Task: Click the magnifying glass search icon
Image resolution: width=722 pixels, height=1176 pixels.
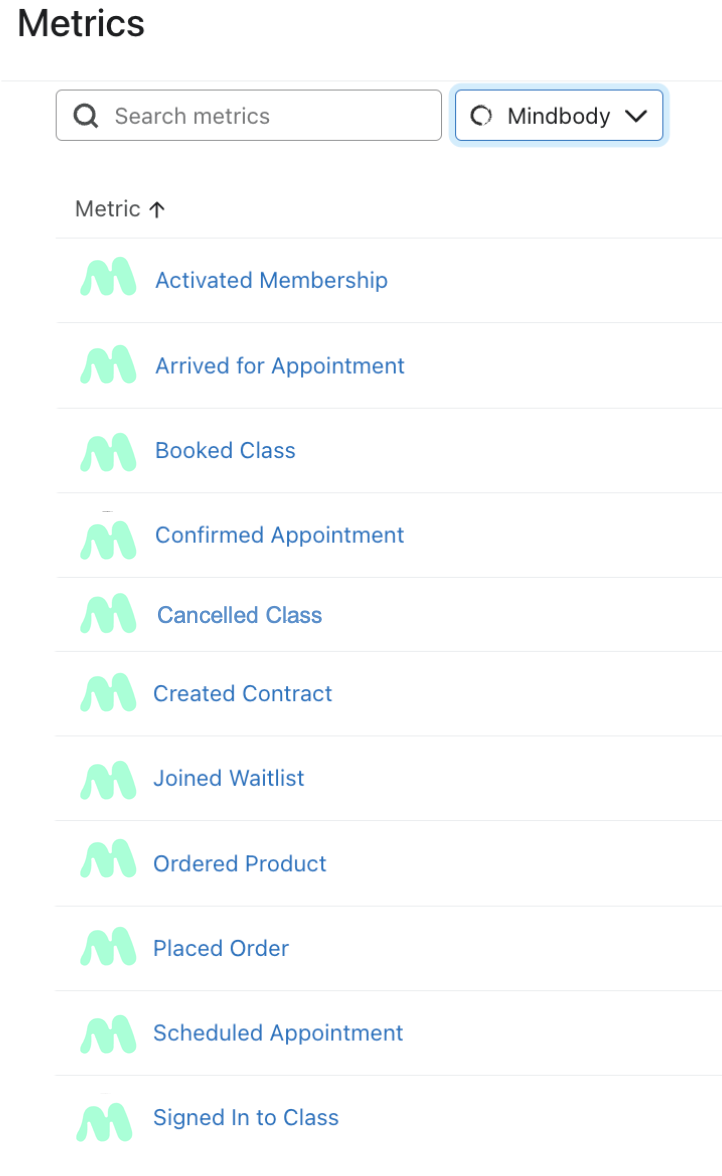Action: 87,117
